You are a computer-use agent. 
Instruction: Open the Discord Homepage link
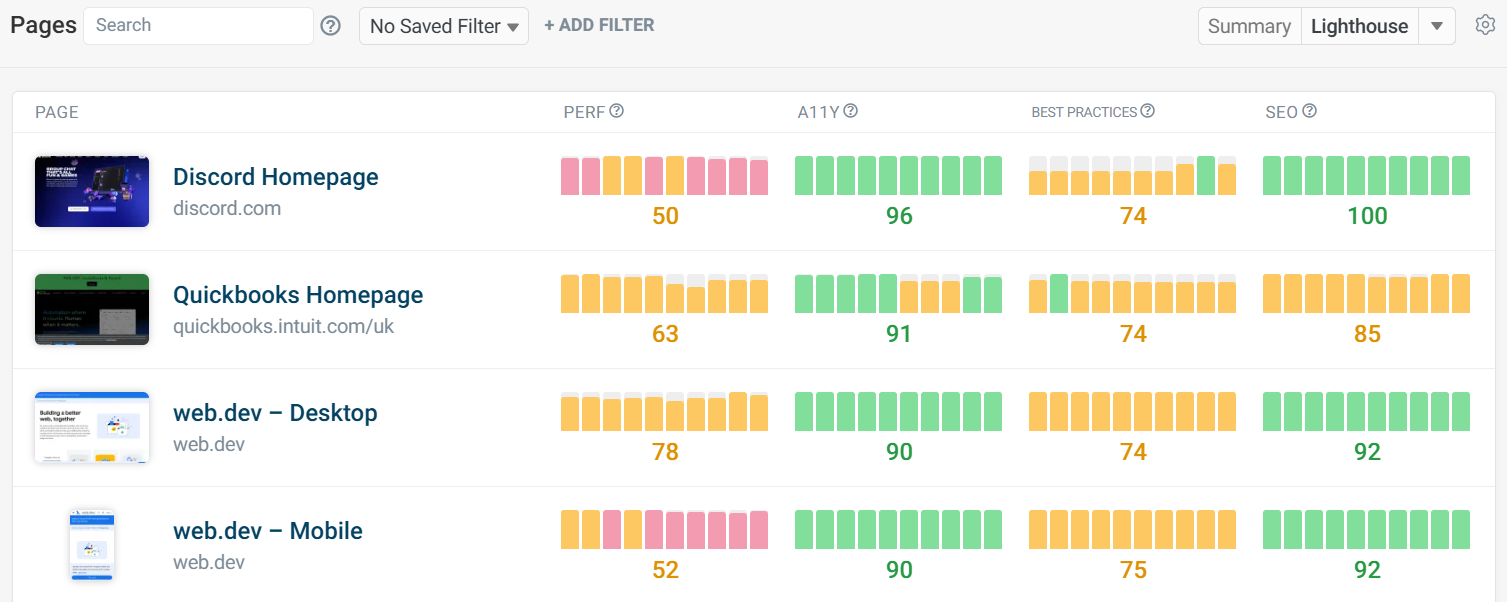coord(276,177)
